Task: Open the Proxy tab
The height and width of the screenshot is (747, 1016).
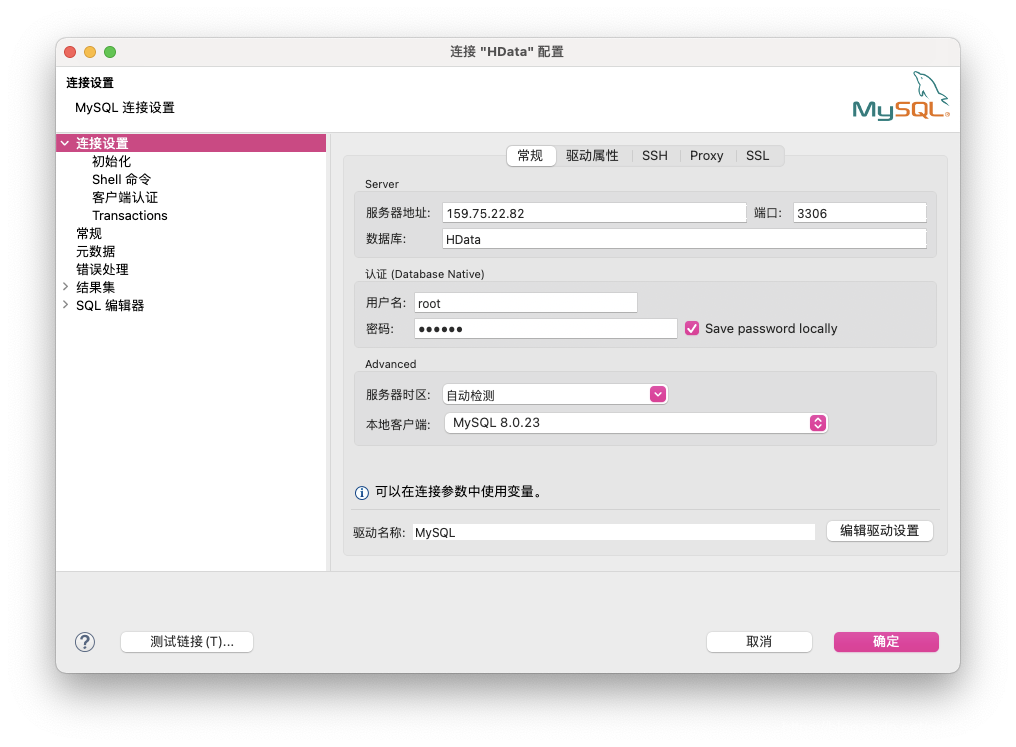Action: tap(706, 155)
